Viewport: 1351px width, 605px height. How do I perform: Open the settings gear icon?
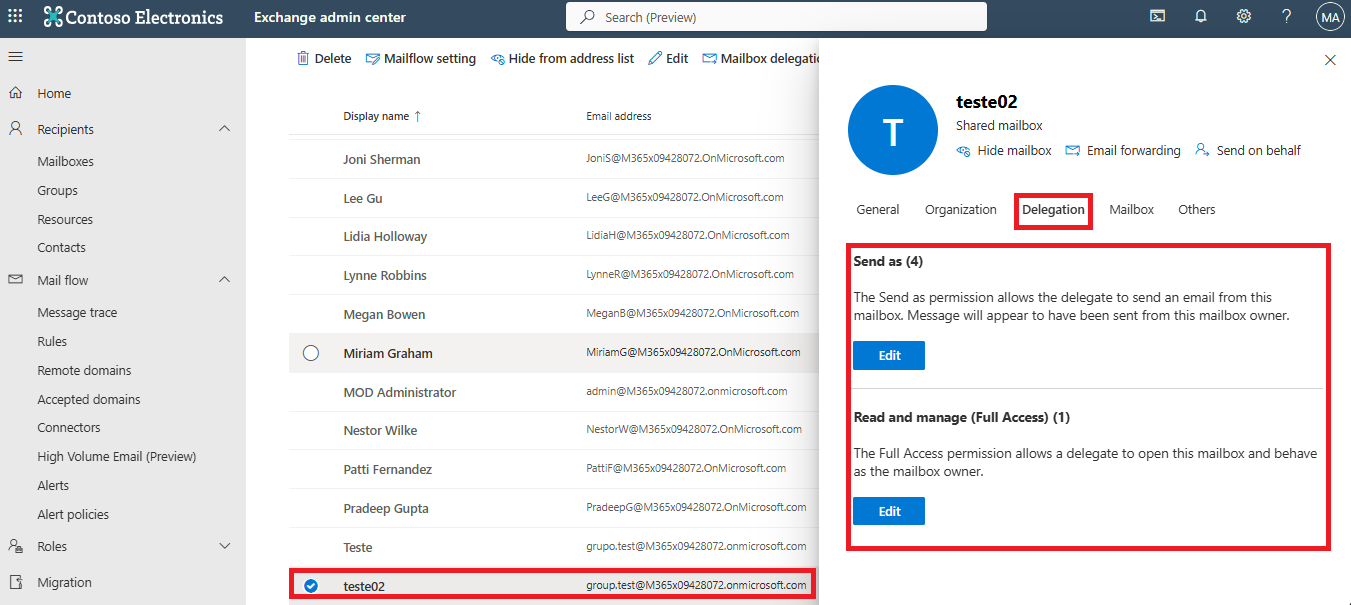point(1244,17)
